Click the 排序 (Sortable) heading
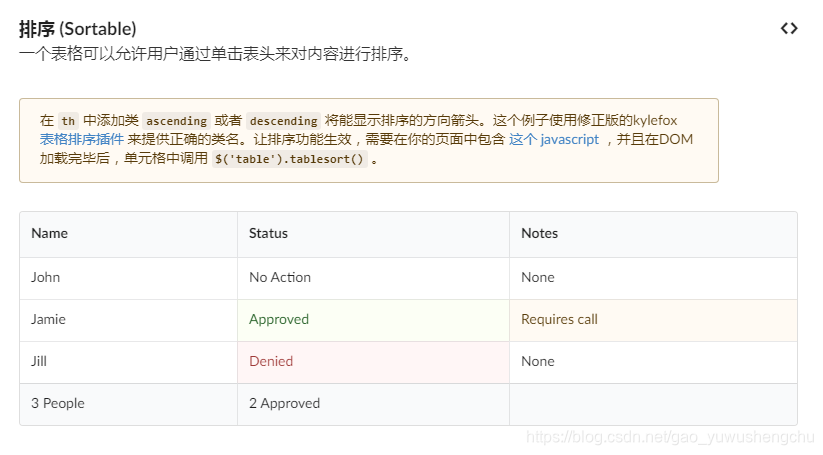 point(78,29)
